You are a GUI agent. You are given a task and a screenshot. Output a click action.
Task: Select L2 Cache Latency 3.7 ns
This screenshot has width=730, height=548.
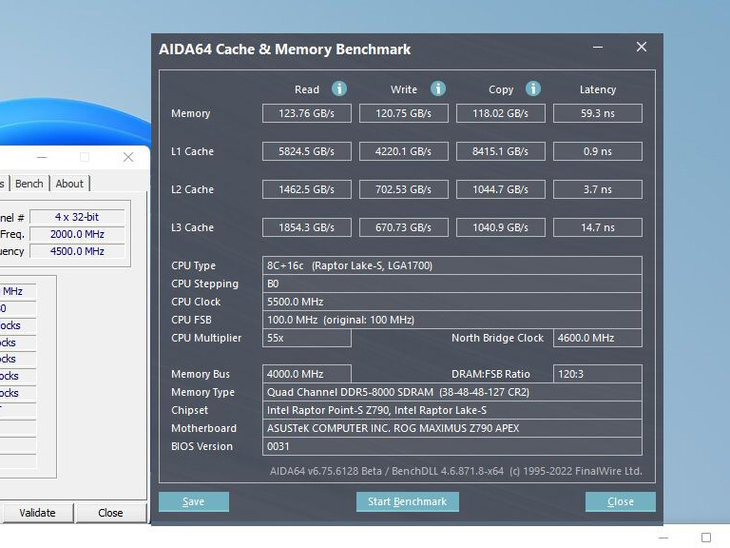tap(598, 189)
